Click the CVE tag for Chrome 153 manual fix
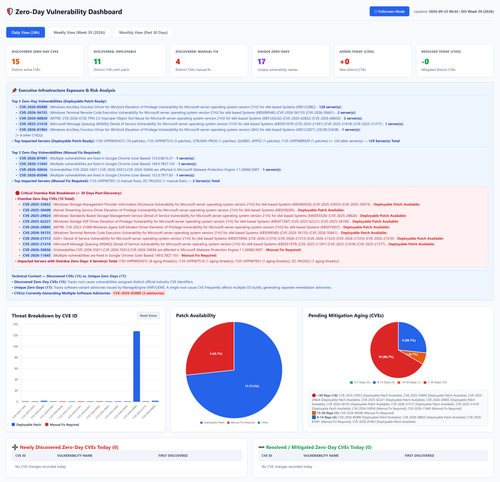This screenshot has width=500, height=482. (x=33, y=158)
